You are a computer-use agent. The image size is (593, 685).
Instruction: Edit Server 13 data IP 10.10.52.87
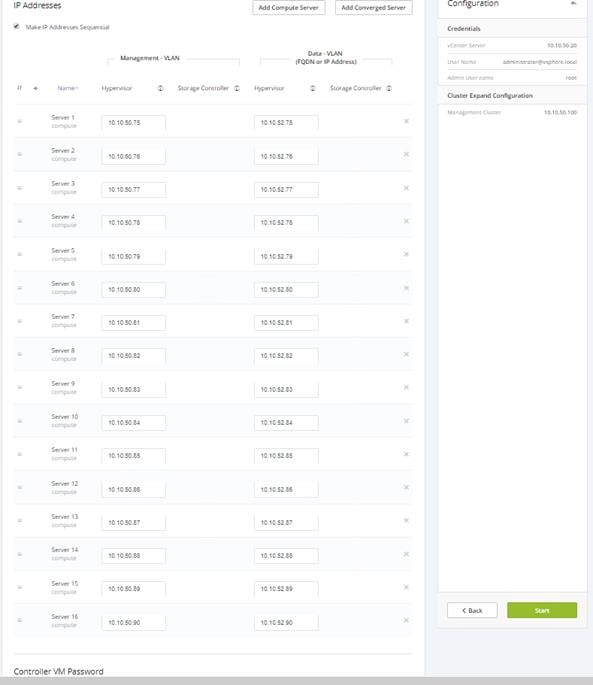286,523
